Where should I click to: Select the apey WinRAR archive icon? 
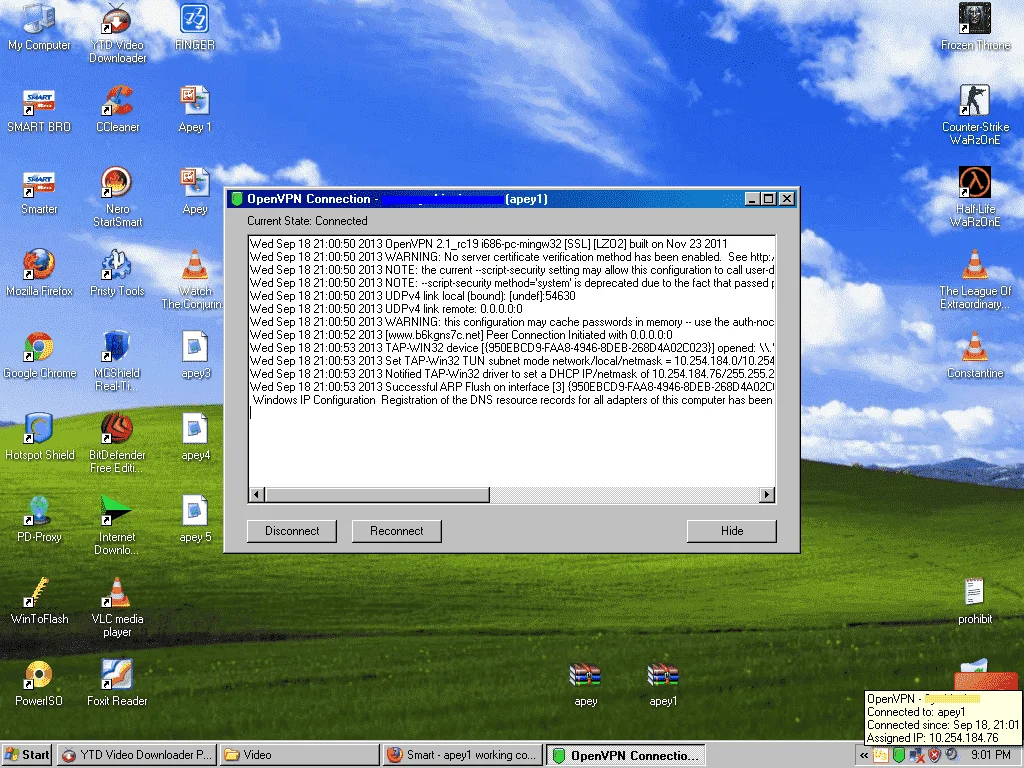[585, 684]
